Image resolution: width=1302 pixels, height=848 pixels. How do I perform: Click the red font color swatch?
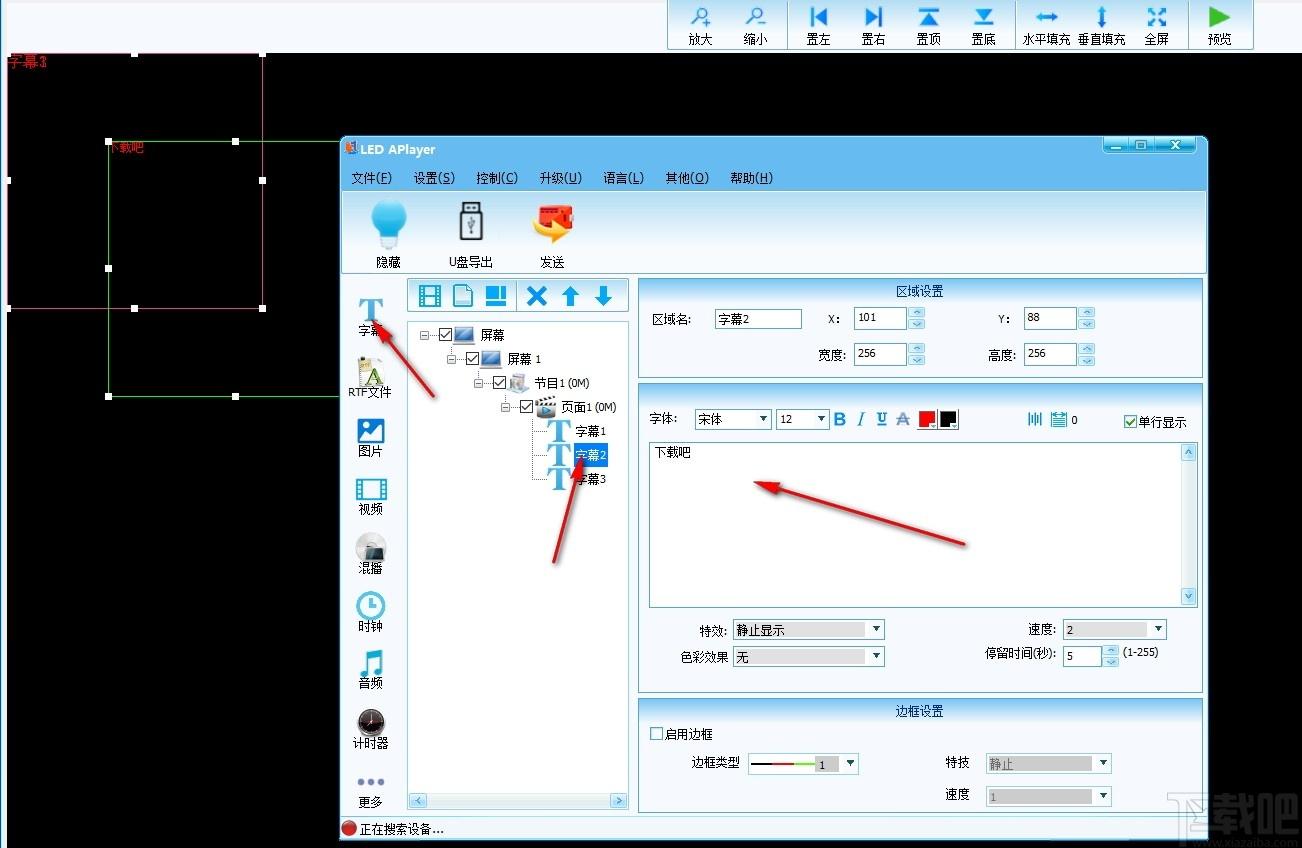926,419
